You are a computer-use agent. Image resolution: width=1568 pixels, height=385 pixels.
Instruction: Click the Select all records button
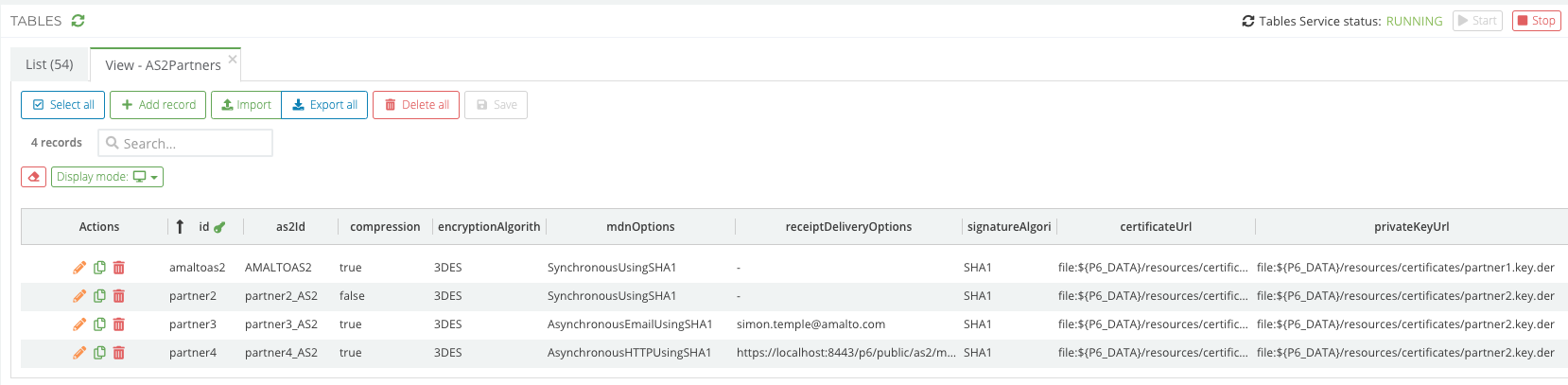click(x=63, y=105)
